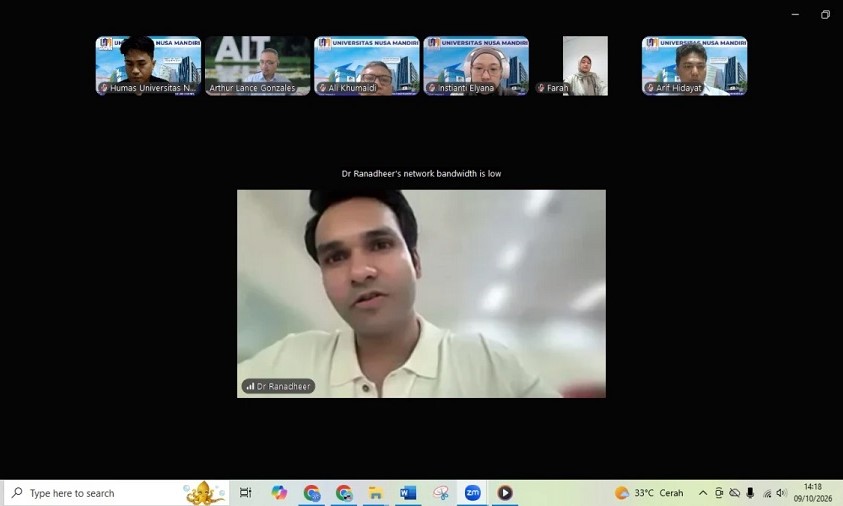This screenshot has width=843, height=506.
Task: Open the Snipping Tool taskbar icon
Action: coord(441,493)
